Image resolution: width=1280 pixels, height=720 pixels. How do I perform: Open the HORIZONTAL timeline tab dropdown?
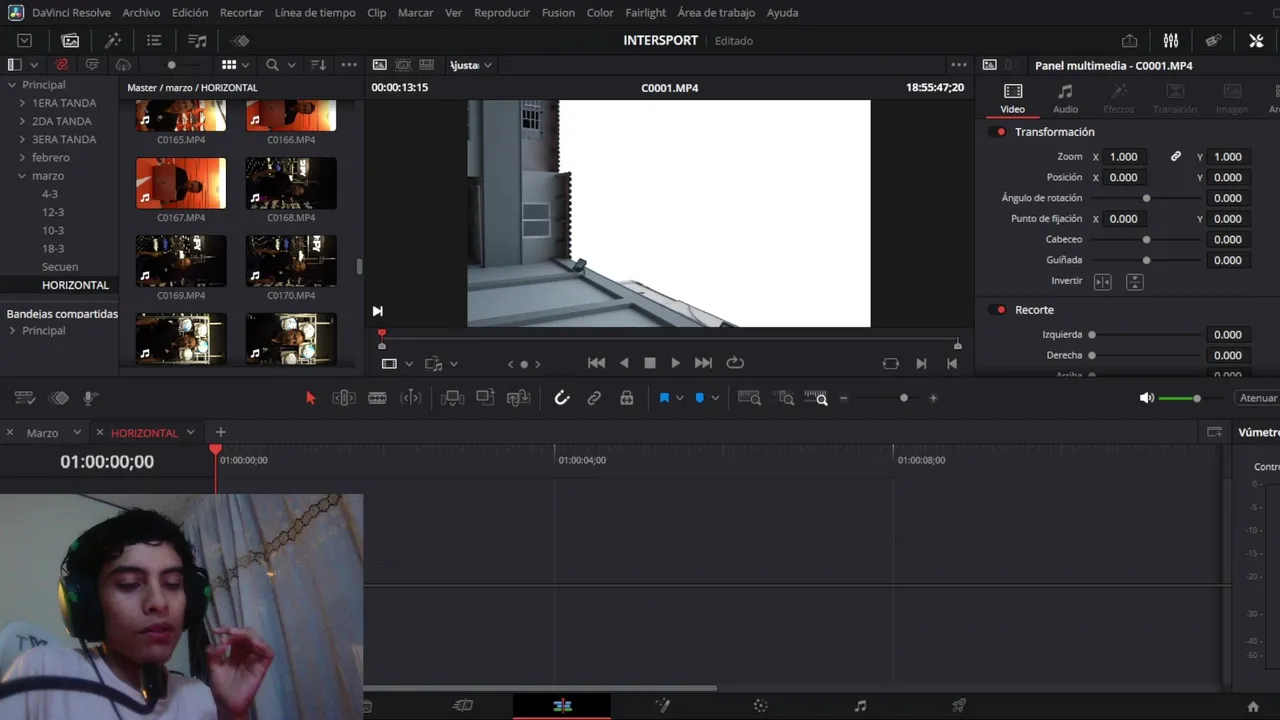(190, 433)
